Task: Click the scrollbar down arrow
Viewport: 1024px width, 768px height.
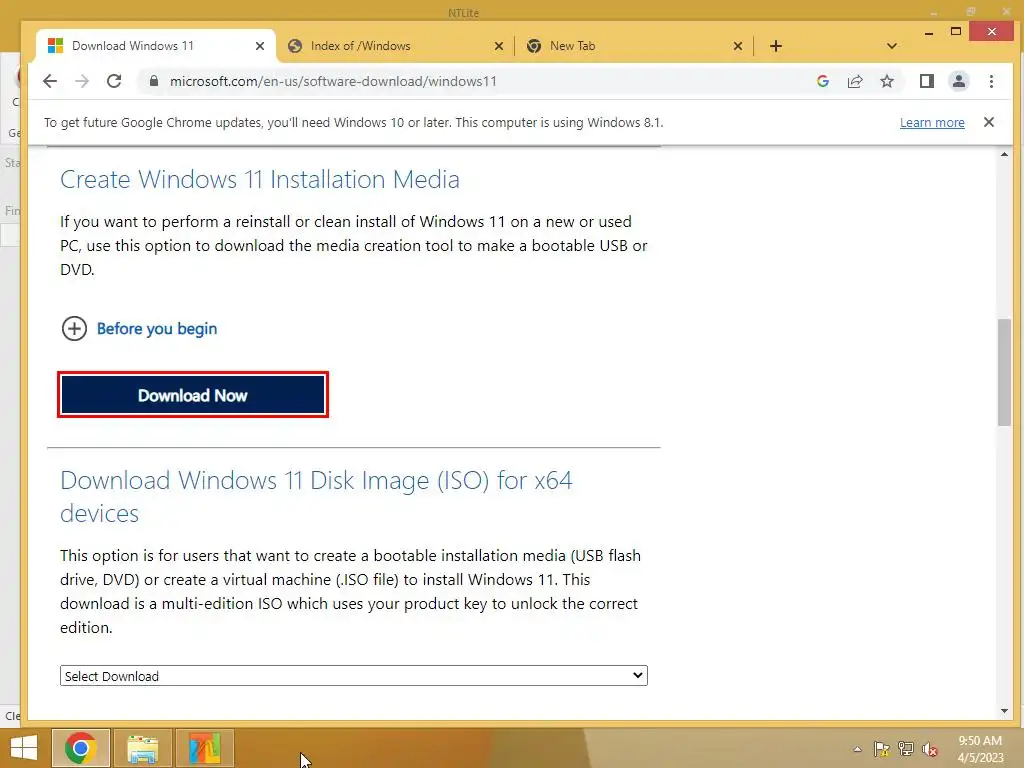Action: tap(1004, 711)
